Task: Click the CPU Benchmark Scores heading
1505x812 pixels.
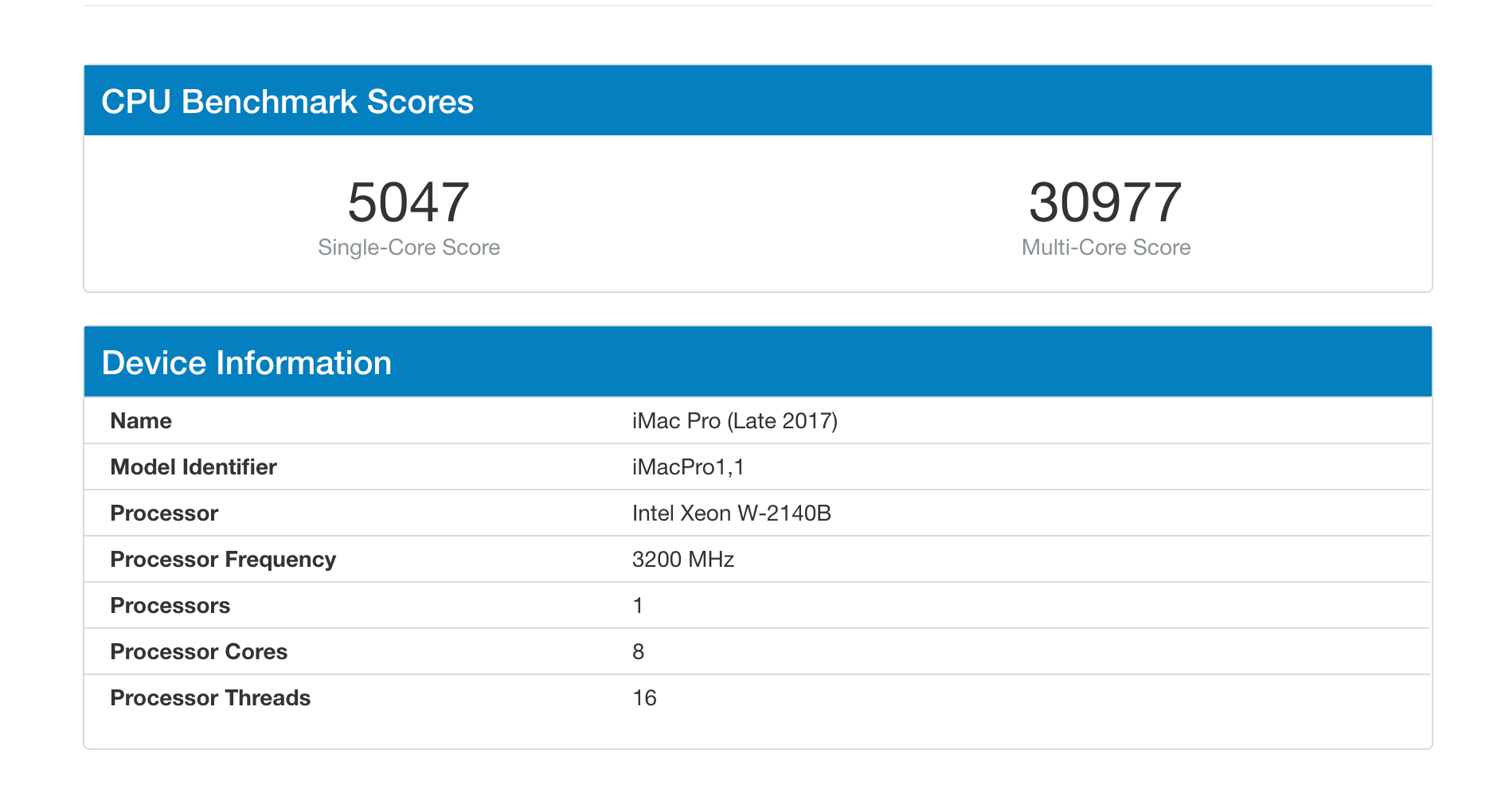Action: 287,102
